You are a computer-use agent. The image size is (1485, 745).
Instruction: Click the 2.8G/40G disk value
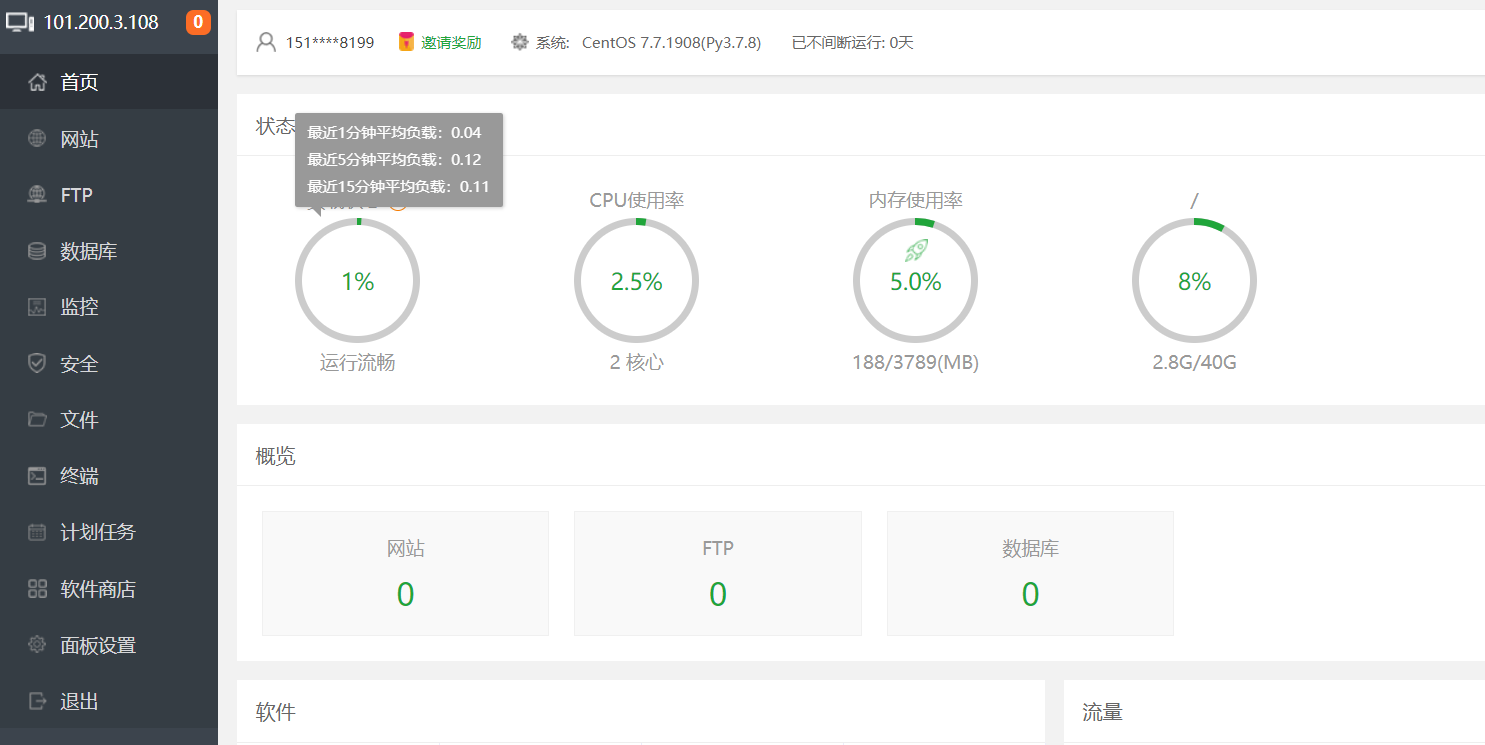pyautogui.click(x=1194, y=363)
